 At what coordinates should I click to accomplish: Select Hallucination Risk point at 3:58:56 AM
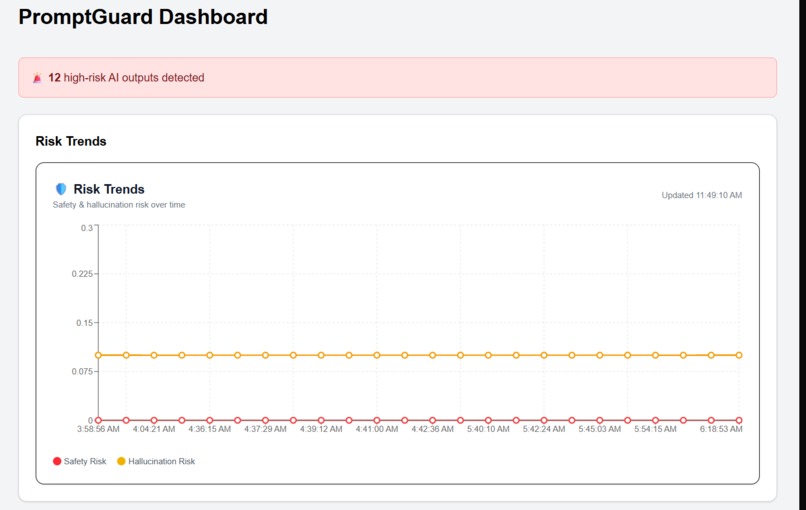tap(98, 355)
